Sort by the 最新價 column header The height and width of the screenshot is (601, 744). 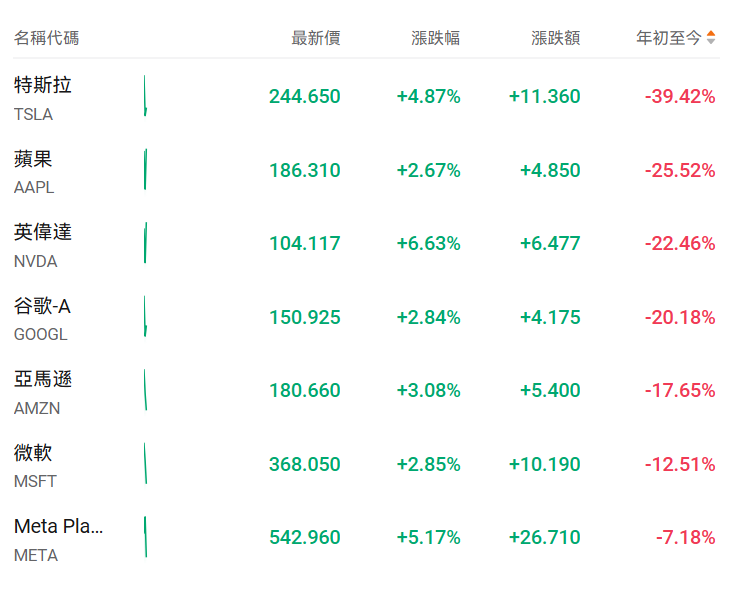315,38
